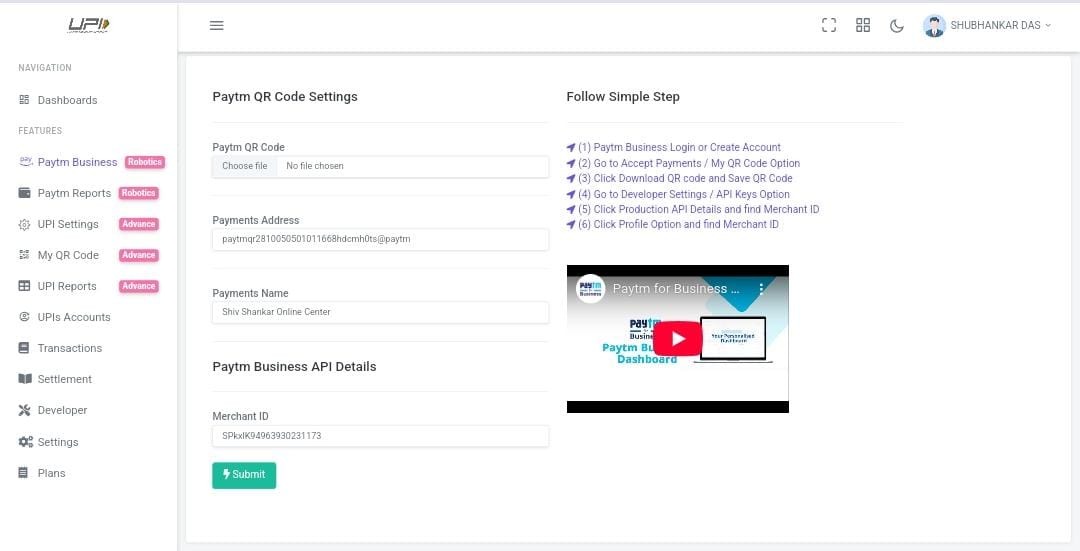Viewport: 1080px width, 551px height.
Task: Click the user avatar picture
Action: pyautogui.click(x=934, y=25)
